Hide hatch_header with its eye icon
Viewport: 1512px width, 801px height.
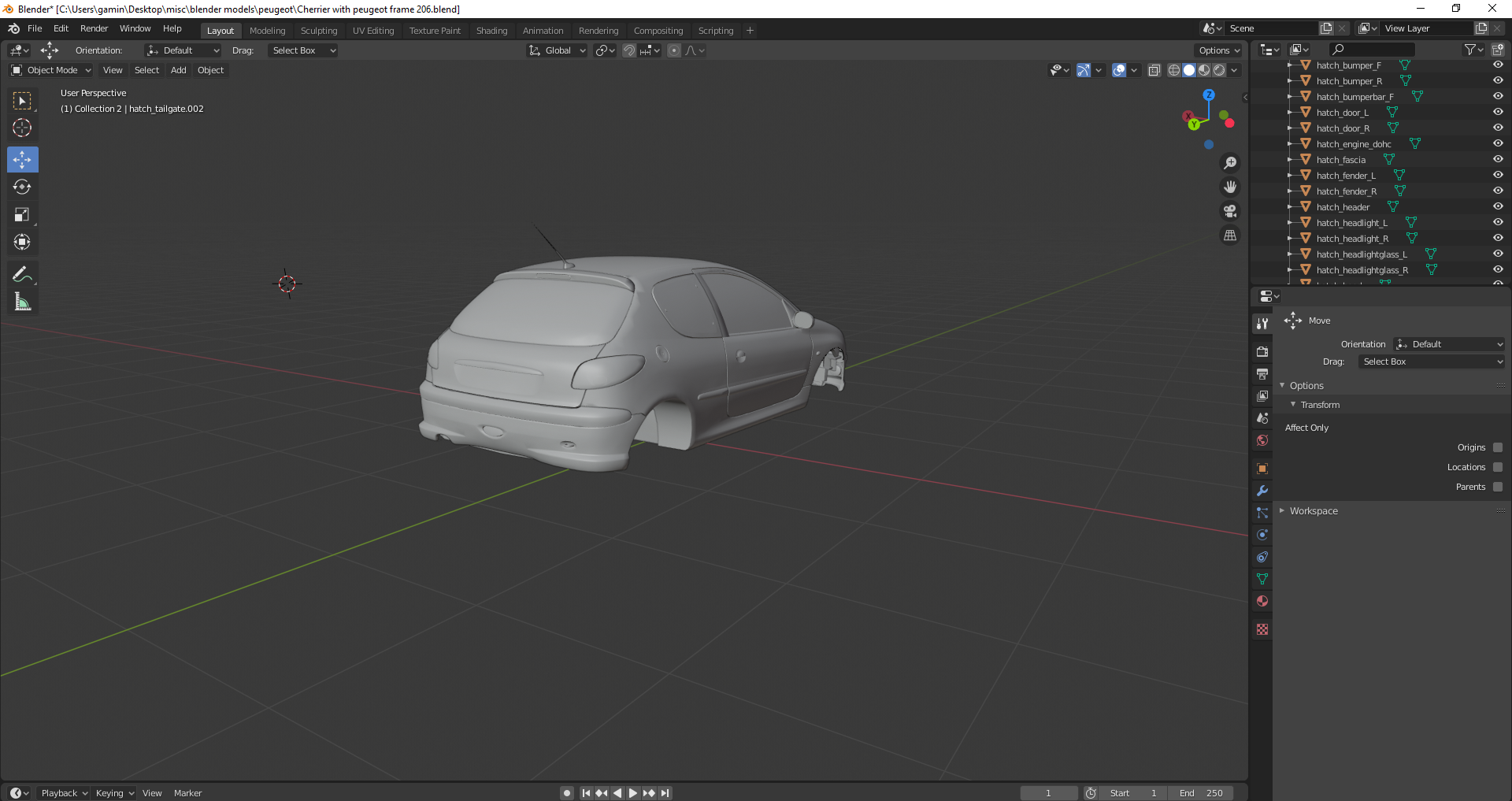click(1498, 206)
